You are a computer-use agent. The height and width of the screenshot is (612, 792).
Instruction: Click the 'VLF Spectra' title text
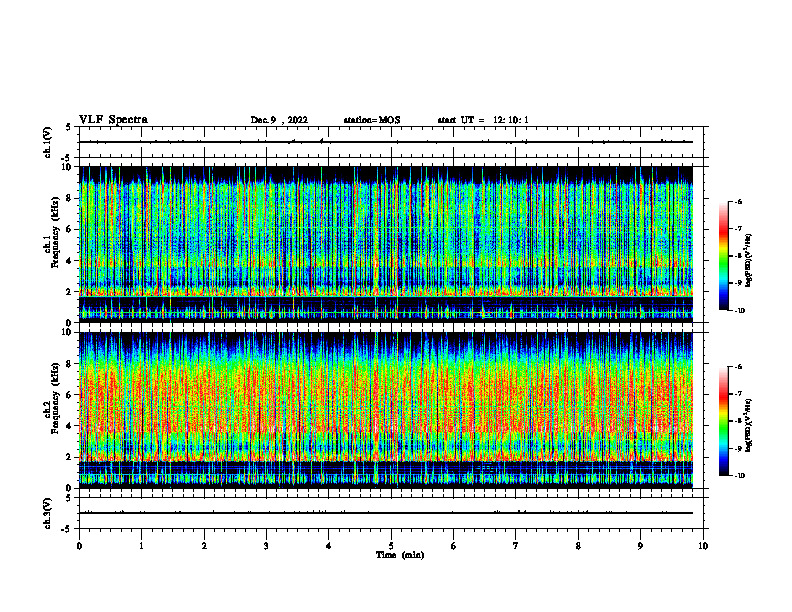pos(113,120)
